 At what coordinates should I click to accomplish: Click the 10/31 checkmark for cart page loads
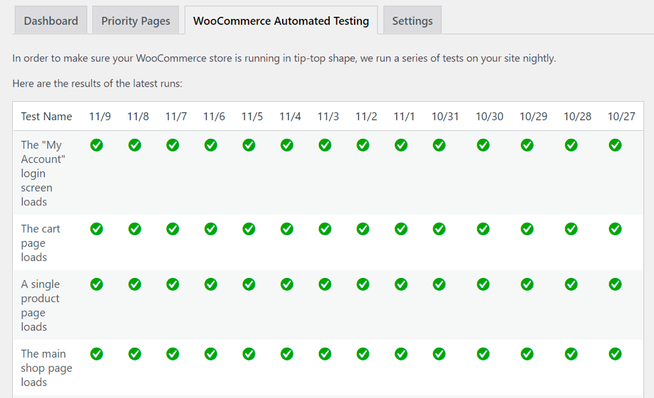(439, 229)
